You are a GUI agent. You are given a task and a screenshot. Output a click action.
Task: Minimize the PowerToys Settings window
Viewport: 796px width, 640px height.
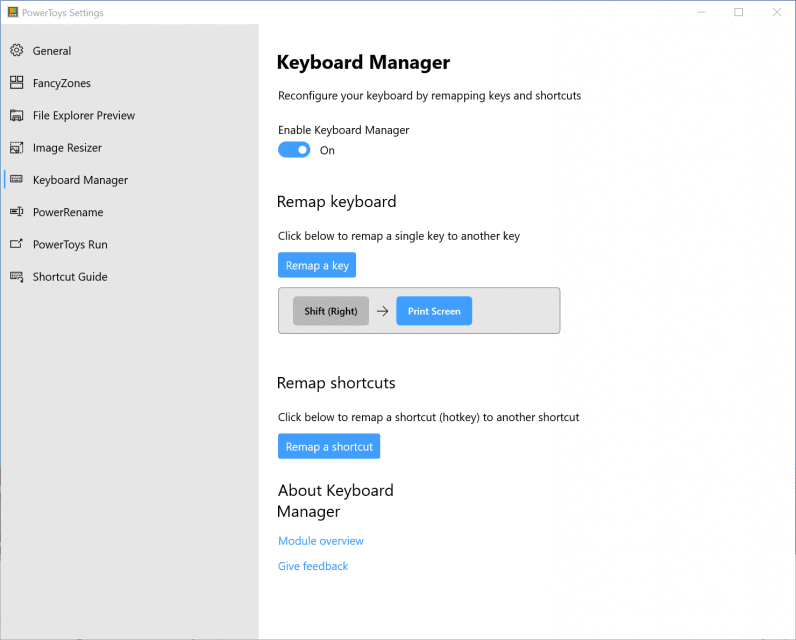pyautogui.click(x=702, y=12)
